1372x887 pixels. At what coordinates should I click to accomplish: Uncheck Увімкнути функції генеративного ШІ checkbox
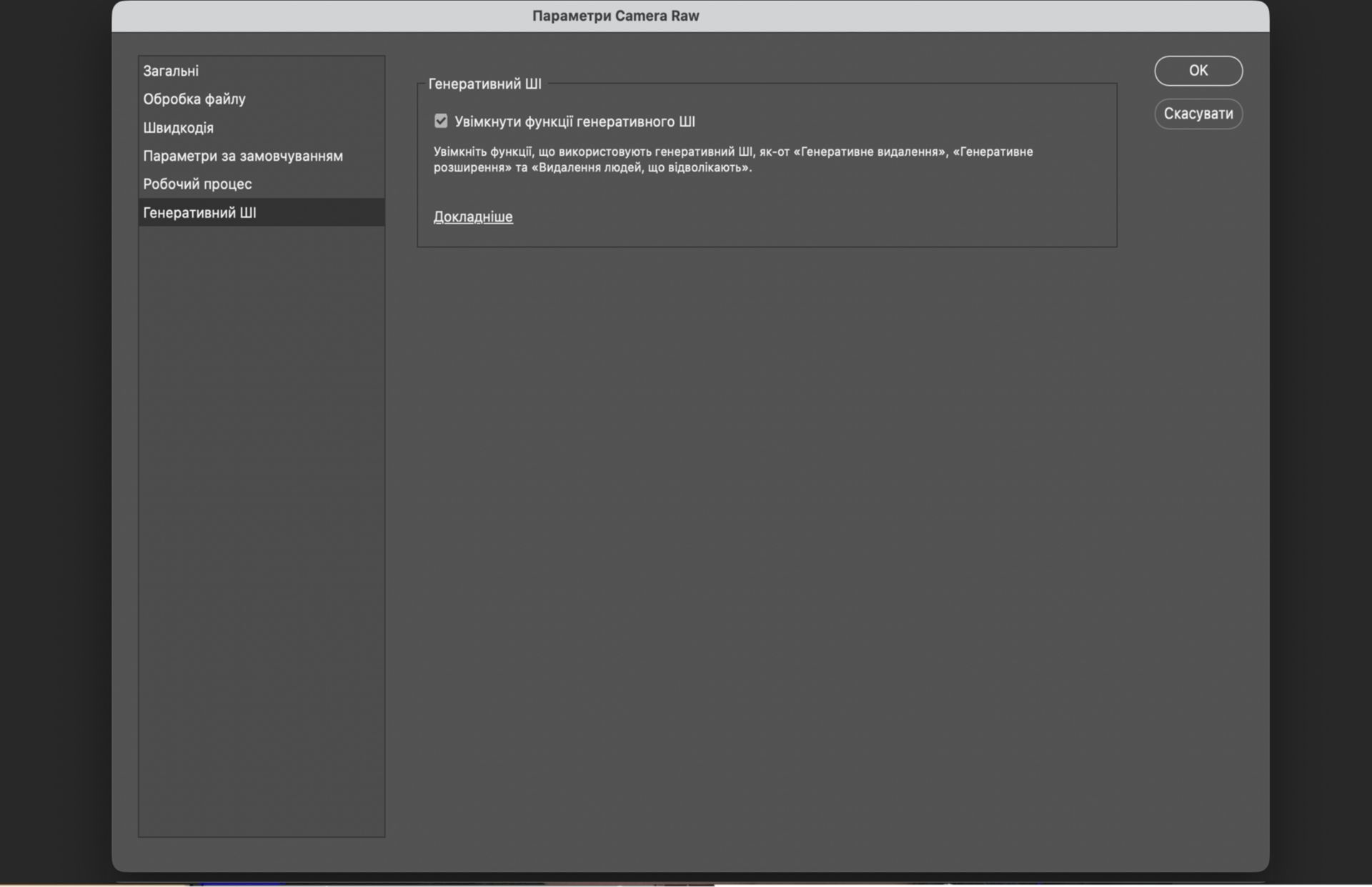click(441, 121)
